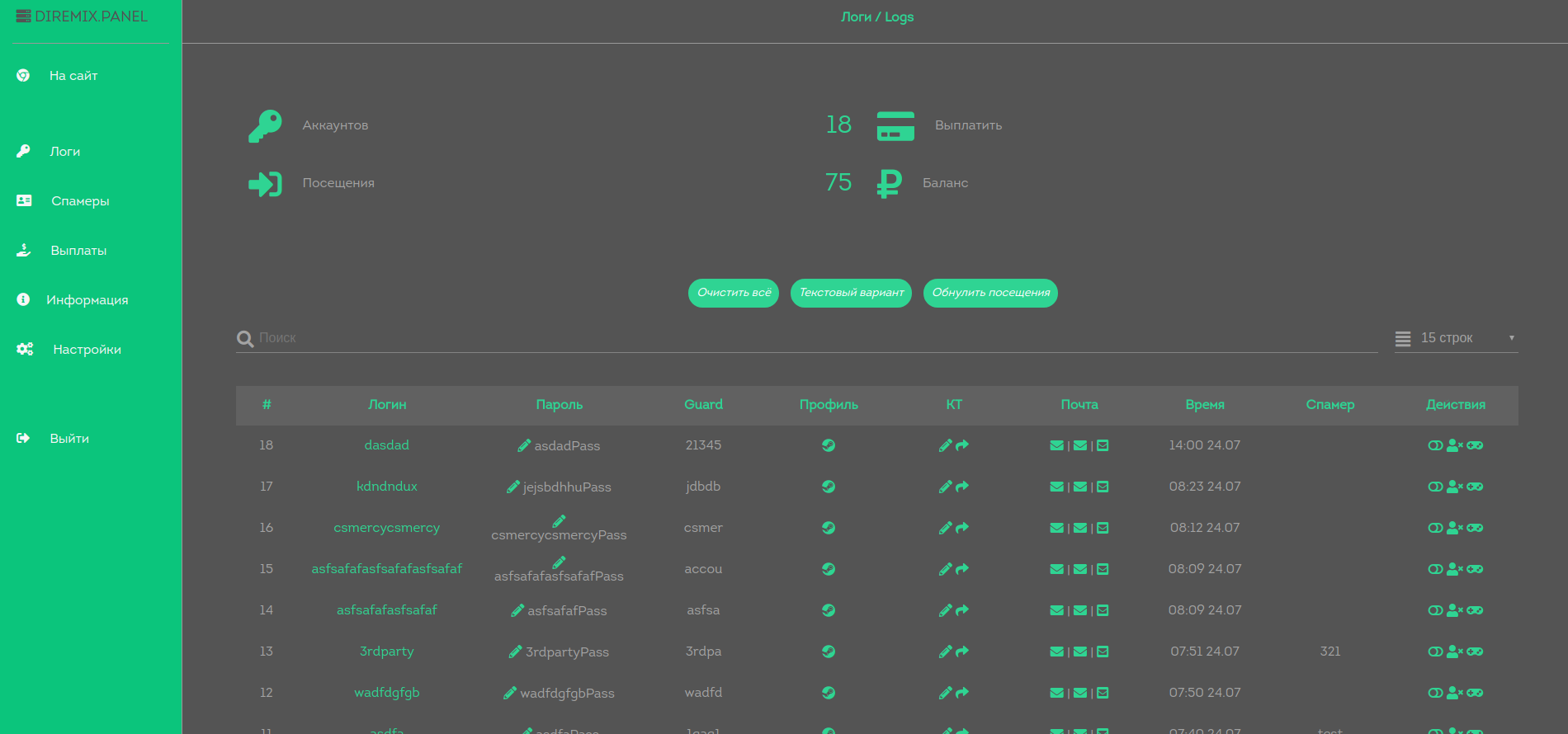Toggle the switch icon in asfsafafasfsafafasfsafaf row

(x=1435, y=569)
